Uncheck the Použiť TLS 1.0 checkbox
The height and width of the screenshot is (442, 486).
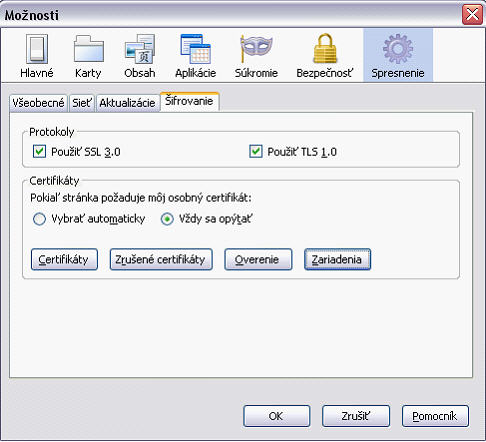click(x=256, y=151)
